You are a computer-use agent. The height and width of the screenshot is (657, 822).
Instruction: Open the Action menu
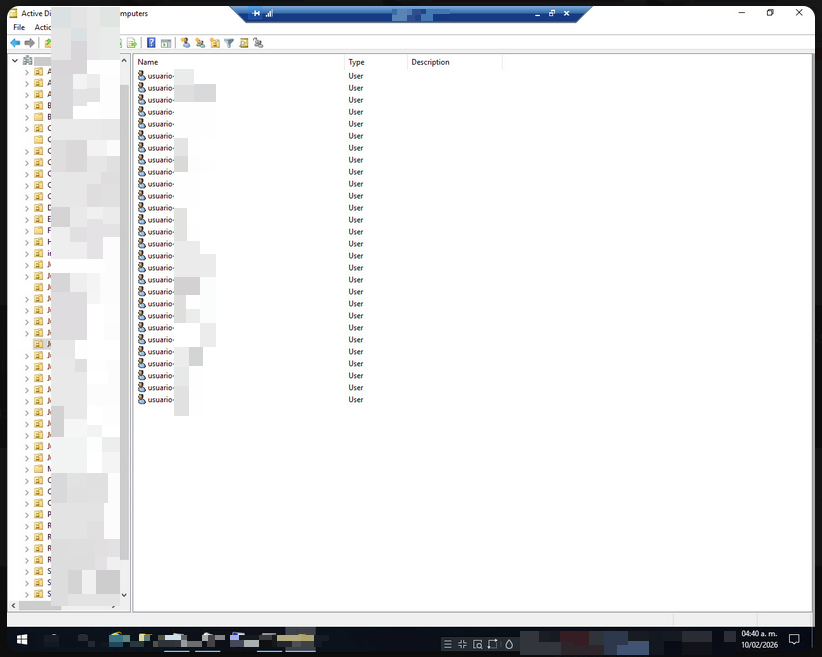[42, 27]
